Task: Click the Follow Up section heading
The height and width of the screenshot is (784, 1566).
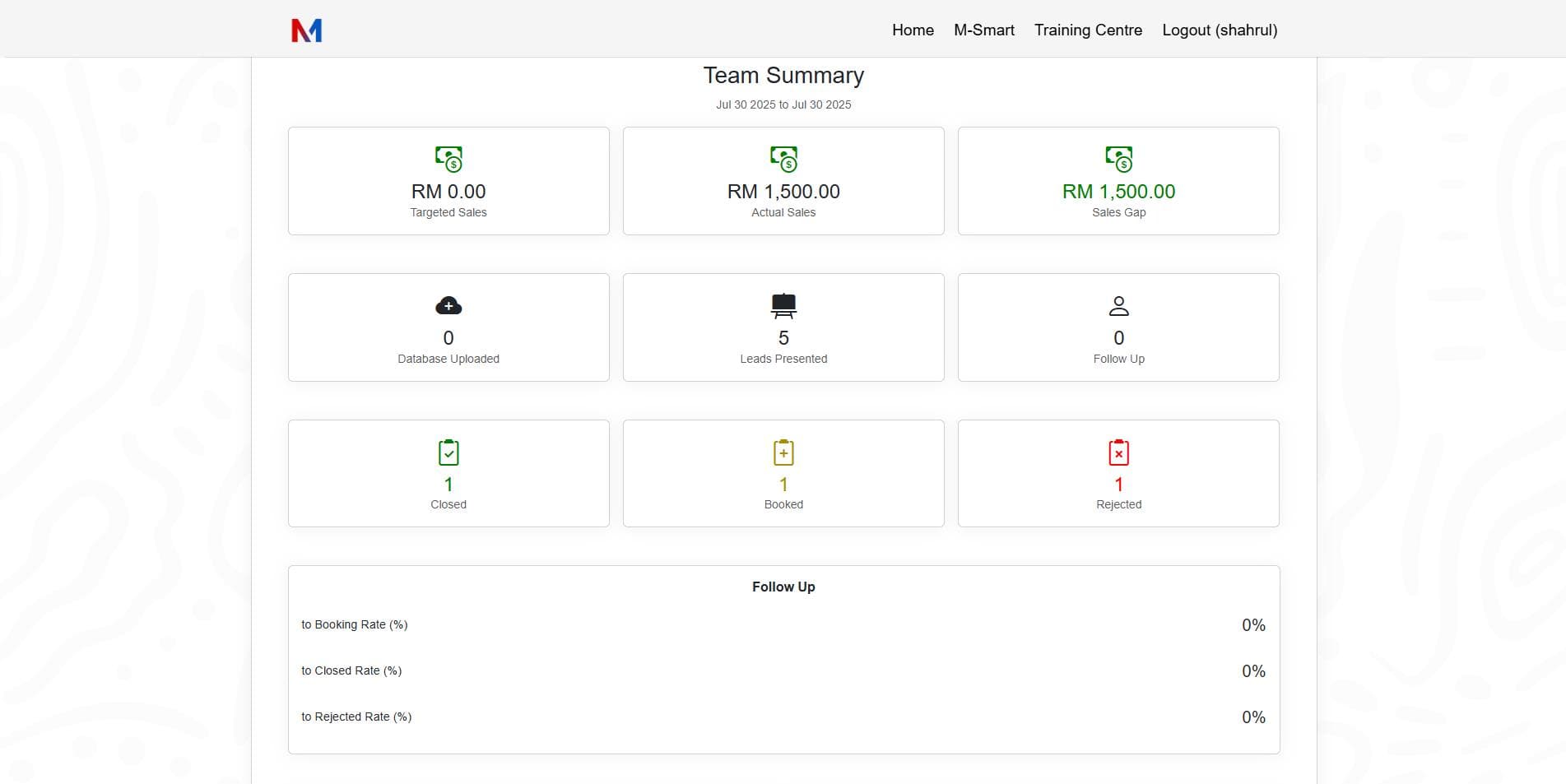Action: [x=783, y=587]
